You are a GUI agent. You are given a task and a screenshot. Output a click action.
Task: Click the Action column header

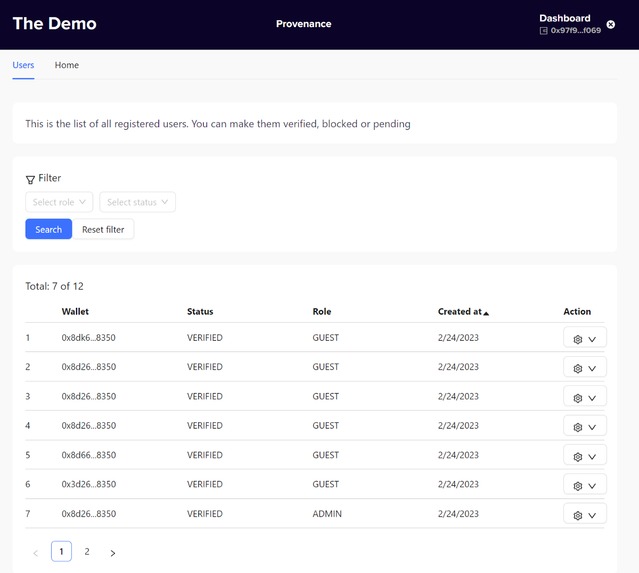pyautogui.click(x=577, y=311)
